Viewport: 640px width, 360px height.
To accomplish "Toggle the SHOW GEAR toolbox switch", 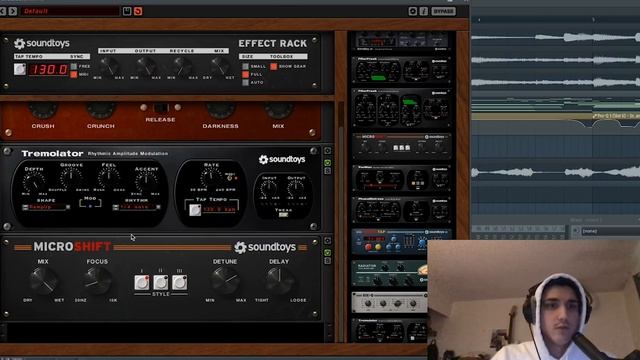I will coord(273,66).
